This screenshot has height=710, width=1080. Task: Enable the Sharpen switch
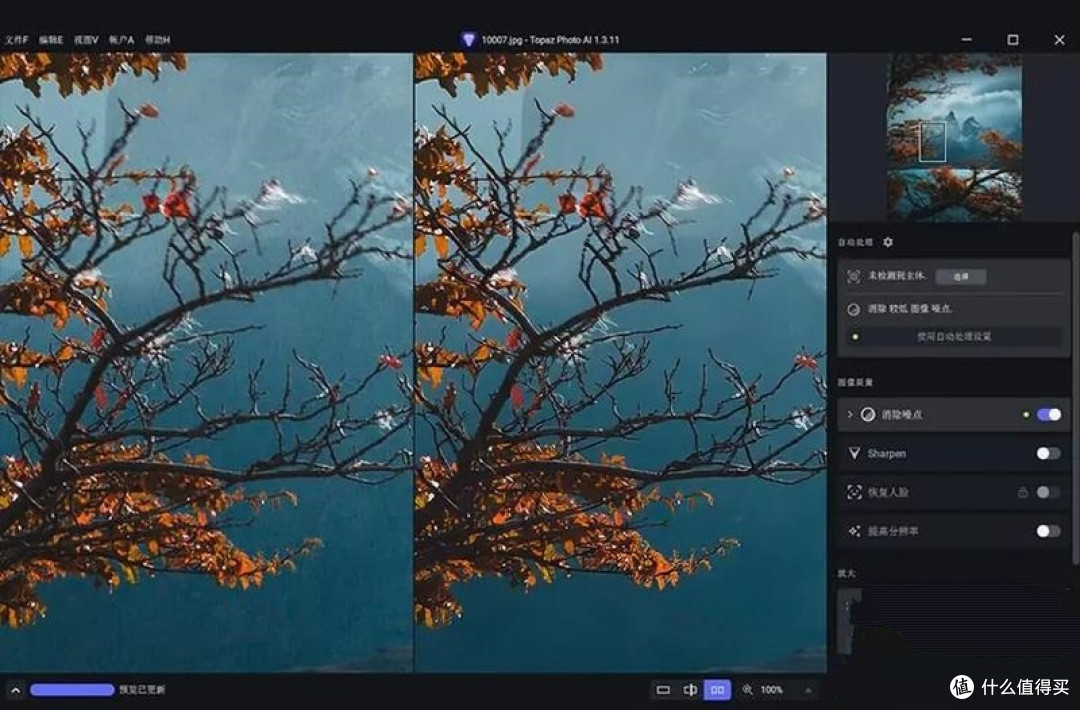pos(1048,453)
